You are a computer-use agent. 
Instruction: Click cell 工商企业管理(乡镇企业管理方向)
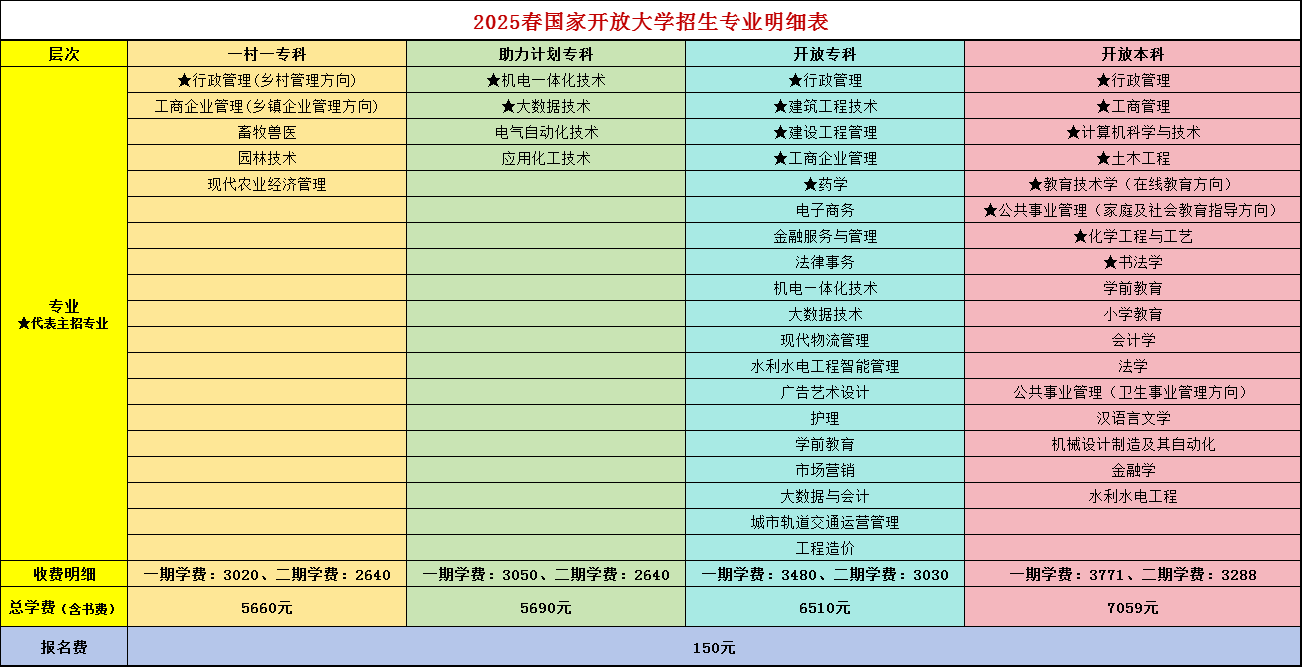pos(267,106)
